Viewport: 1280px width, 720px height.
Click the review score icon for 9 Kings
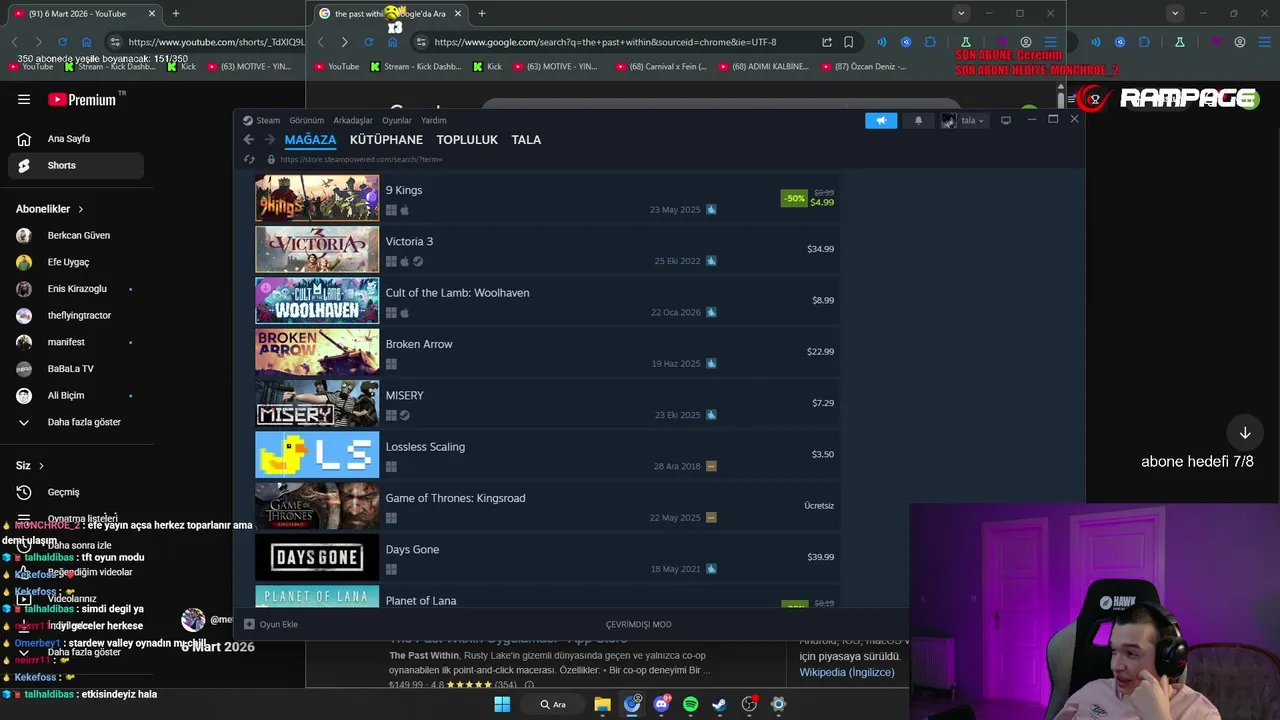pos(711,210)
